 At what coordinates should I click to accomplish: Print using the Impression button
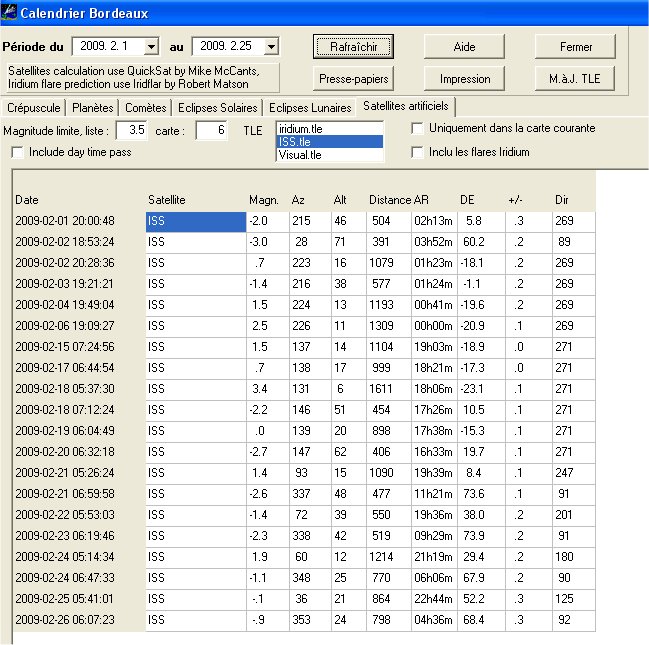464,79
